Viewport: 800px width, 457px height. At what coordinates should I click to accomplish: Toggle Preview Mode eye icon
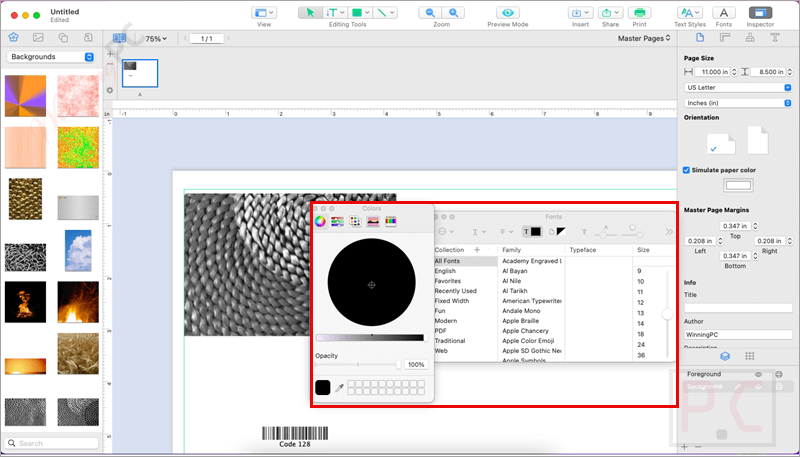tap(507, 13)
